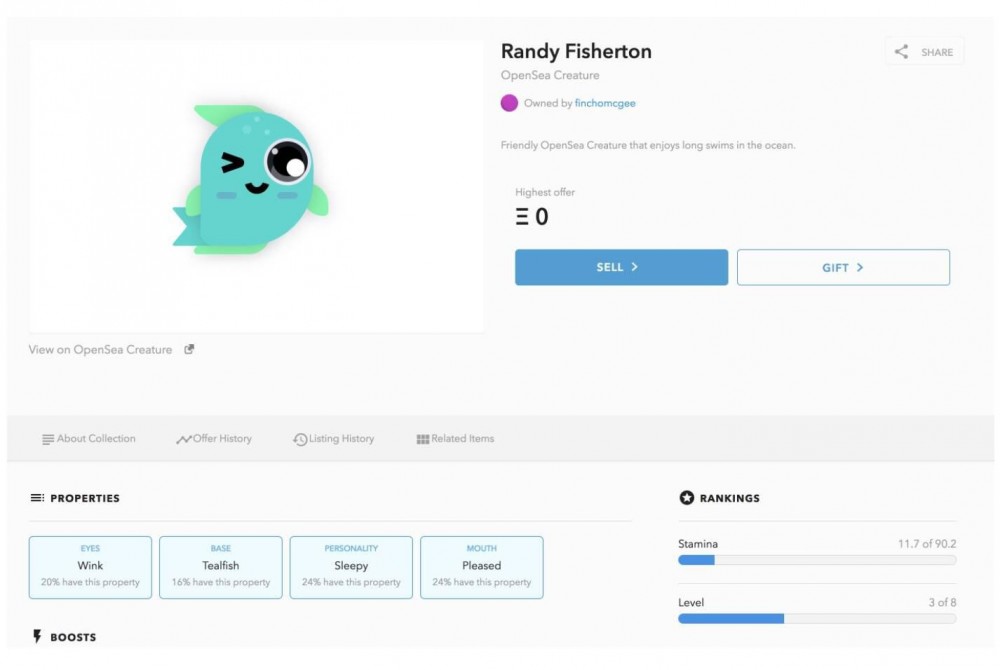Click the share icon
Viewport: 1000px width, 670px height.
901,52
